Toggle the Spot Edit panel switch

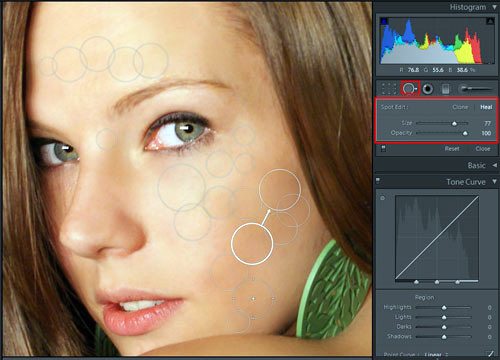tap(383, 148)
